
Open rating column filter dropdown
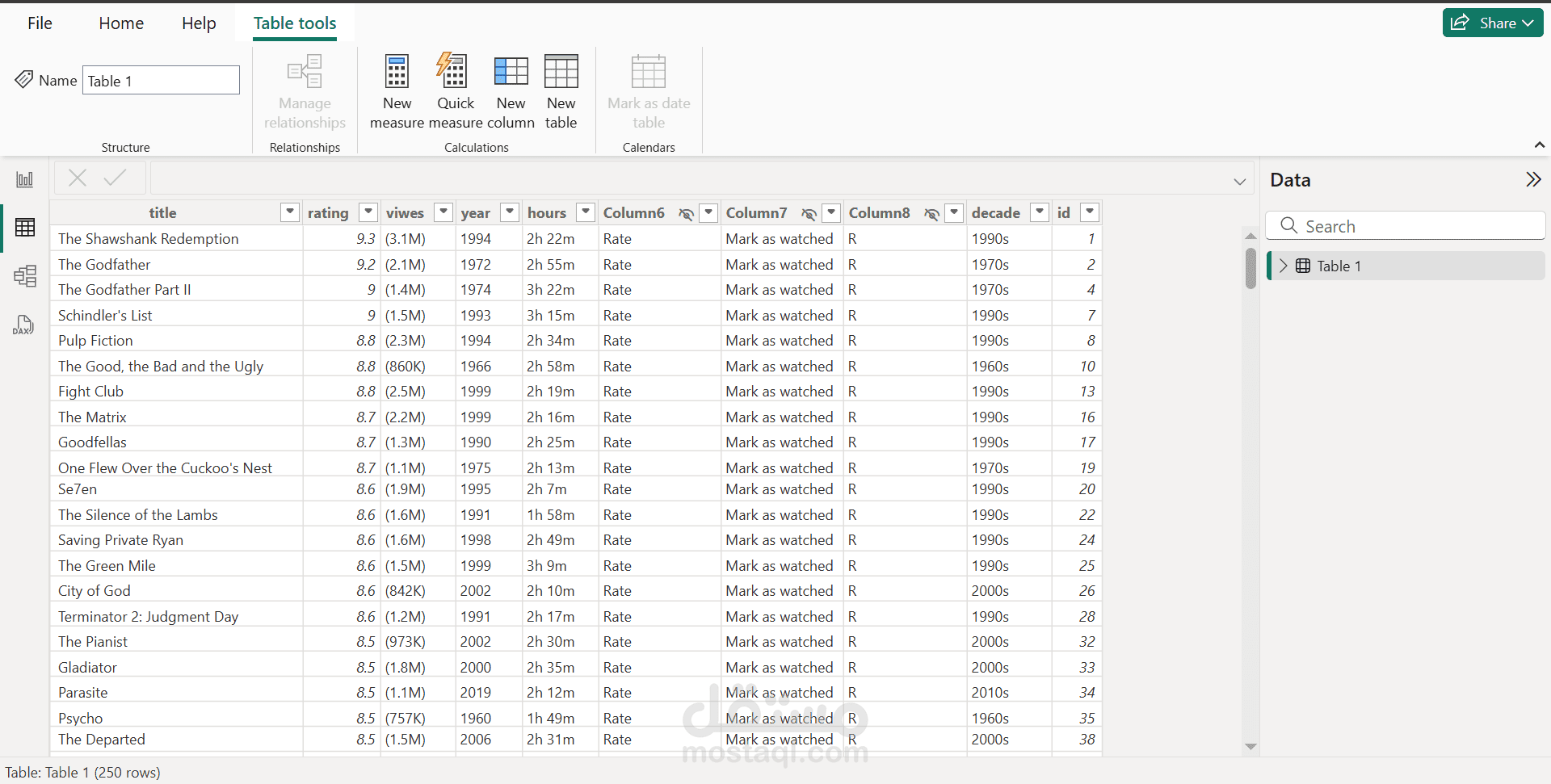point(368,212)
